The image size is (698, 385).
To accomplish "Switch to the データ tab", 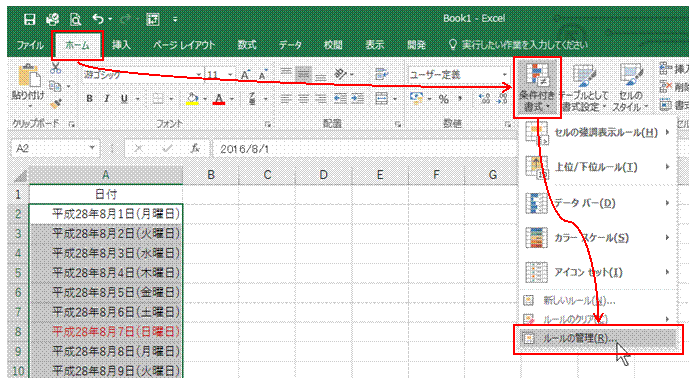I will pyautogui.click(x=290, y=45).
